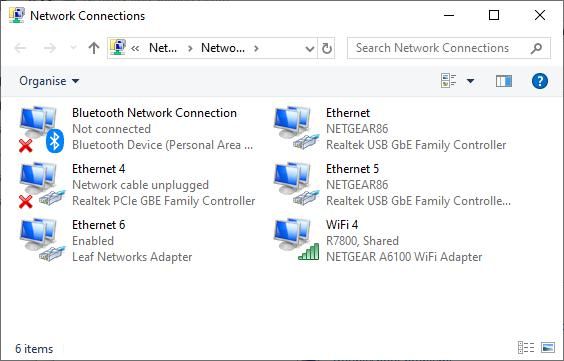
Task: Click the Ethernet 6 name label
Action: 99,225
